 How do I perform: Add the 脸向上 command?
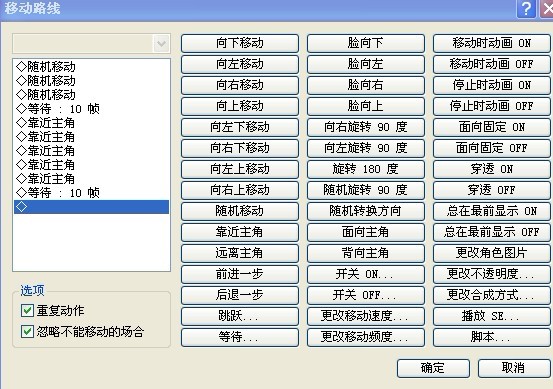pyautogui.click(x=366, y=106)
